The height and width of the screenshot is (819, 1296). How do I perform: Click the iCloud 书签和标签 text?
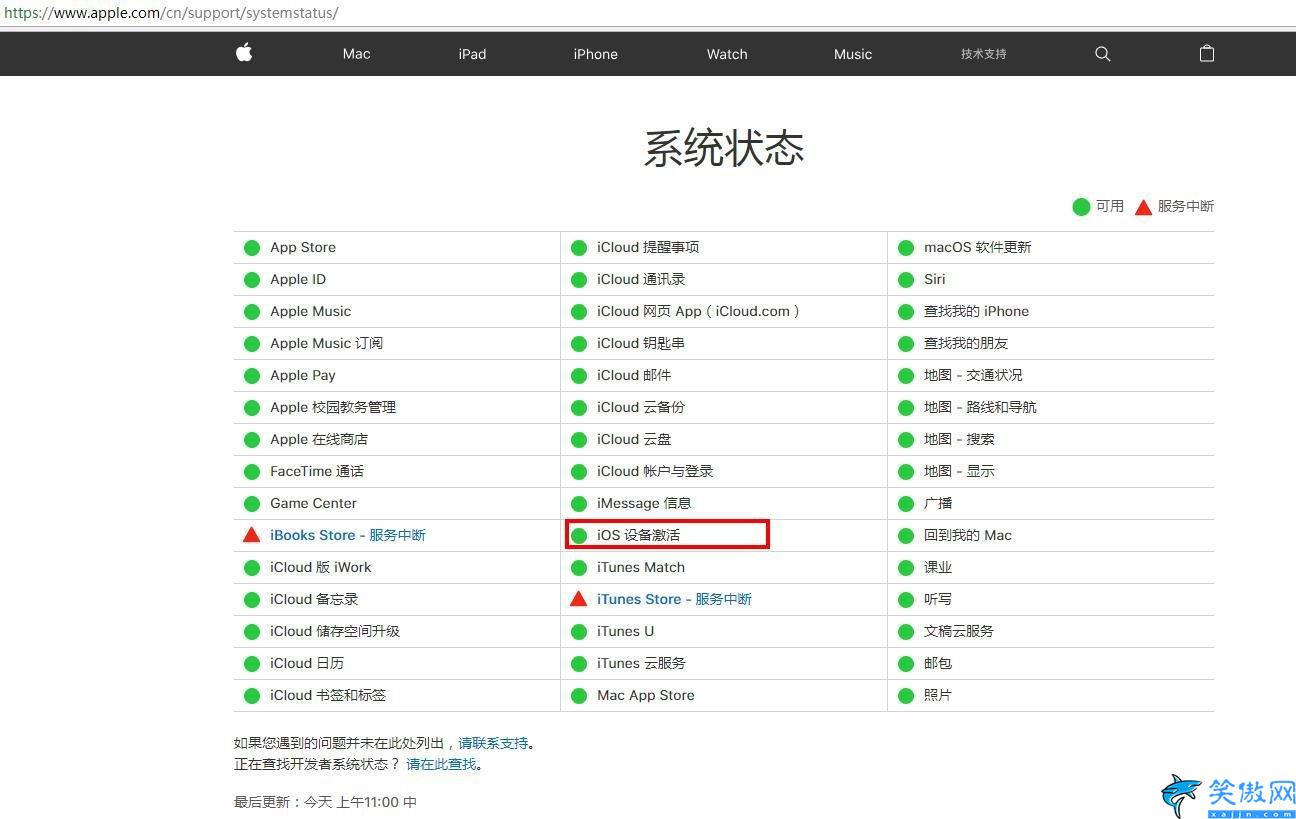[x=328, y=695]
